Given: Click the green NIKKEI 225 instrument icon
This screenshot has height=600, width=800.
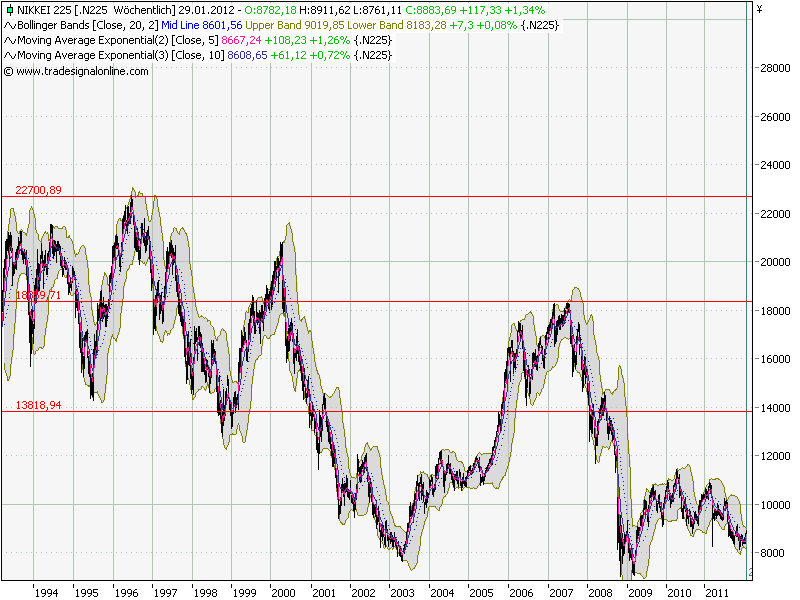Looking at the screenshot, I should coord(12,11).
